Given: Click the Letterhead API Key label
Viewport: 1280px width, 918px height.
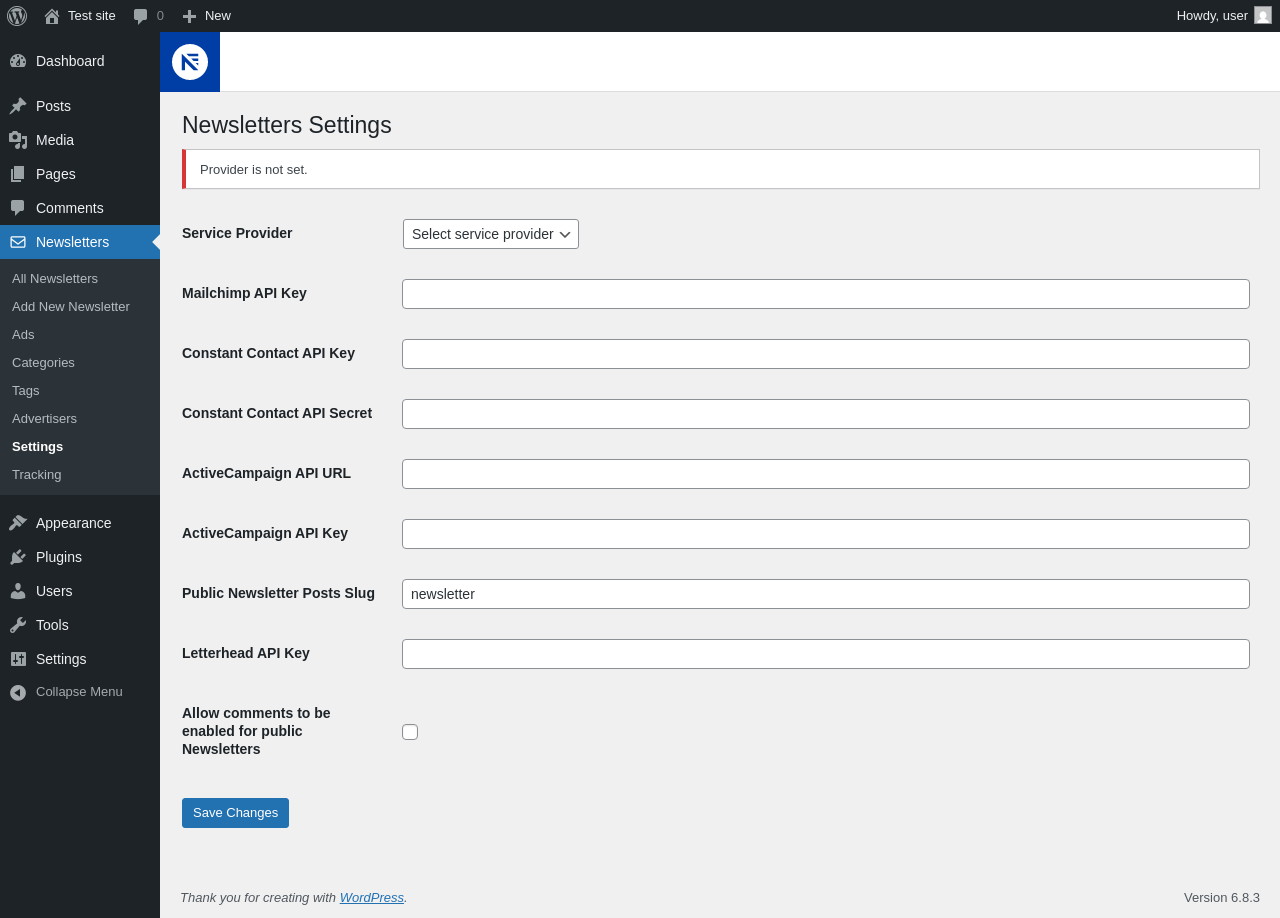Looking at the screenshot, I should pyautogui.click(x=246, y=653).
